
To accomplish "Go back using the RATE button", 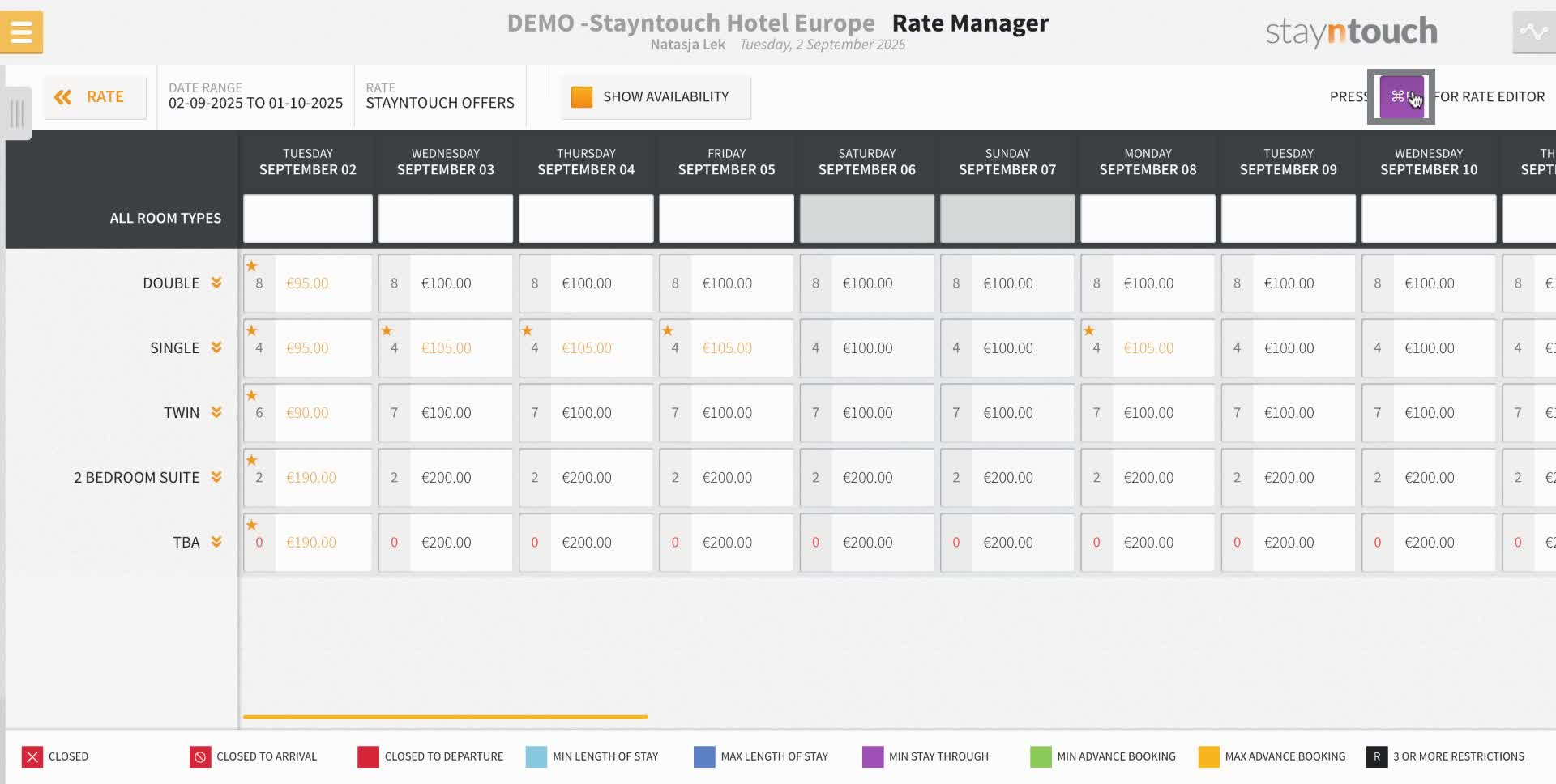I will click(95, 97).
